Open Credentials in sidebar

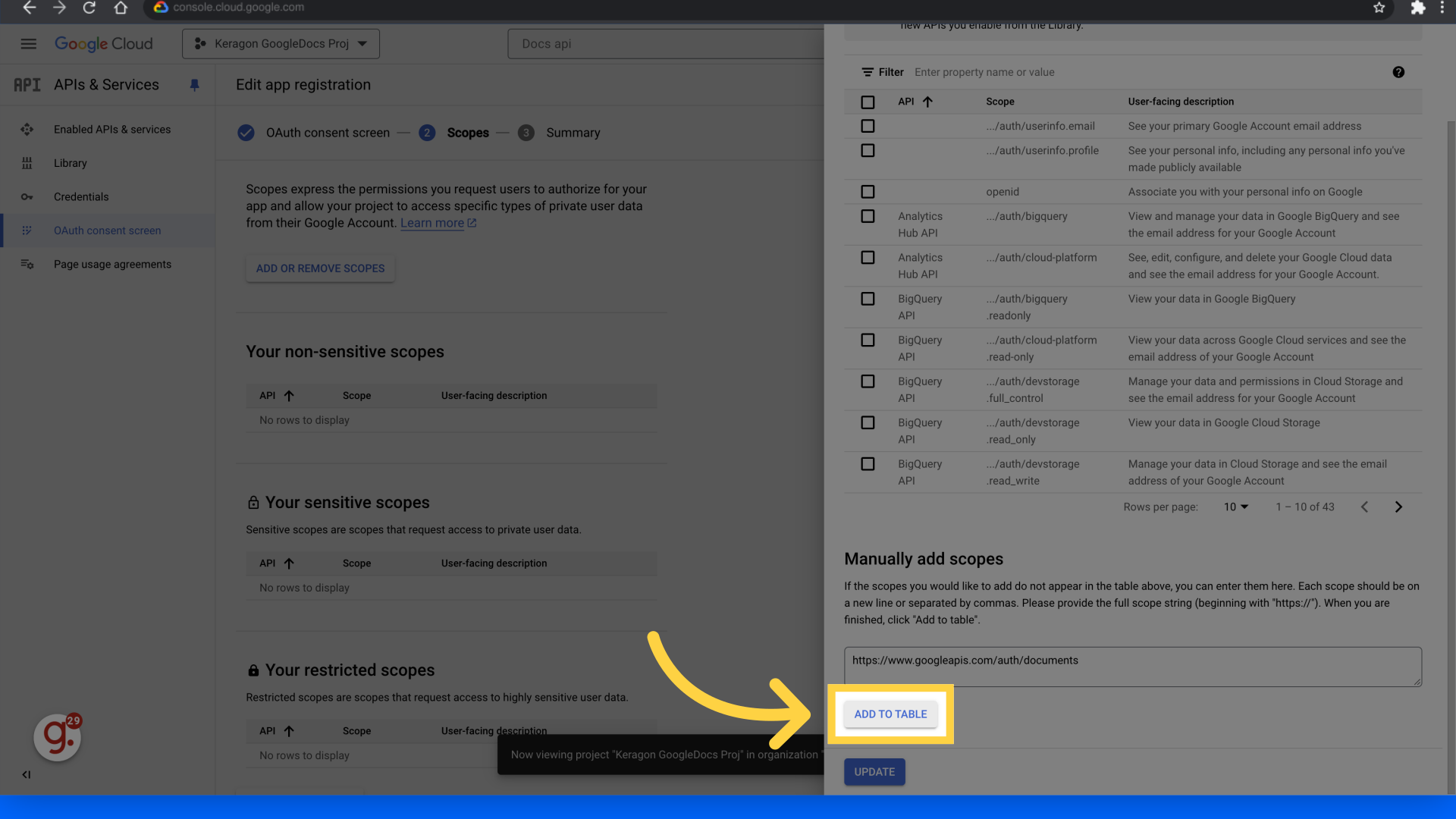81,197
